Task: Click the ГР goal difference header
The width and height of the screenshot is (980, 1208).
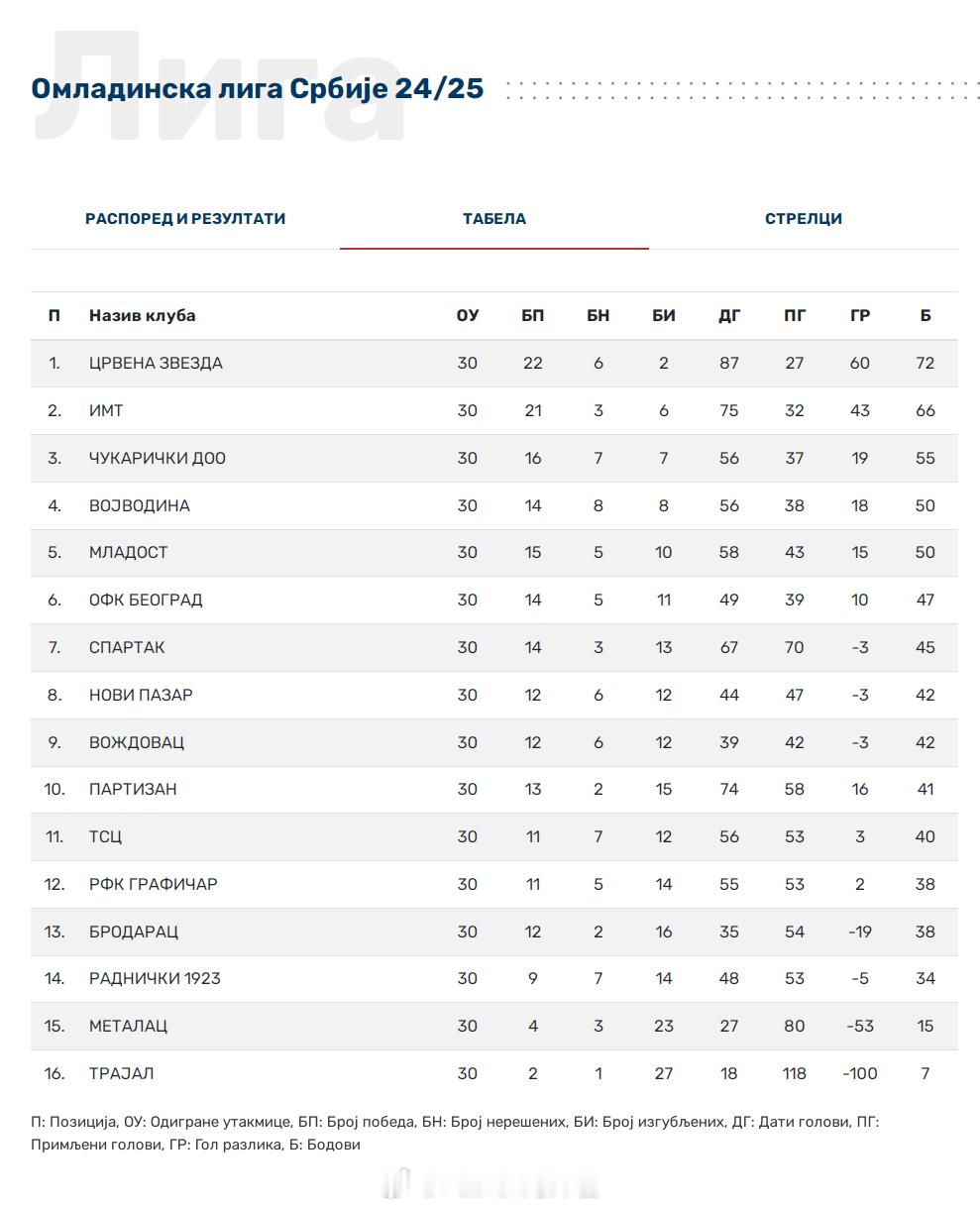Action: [860, 315]
